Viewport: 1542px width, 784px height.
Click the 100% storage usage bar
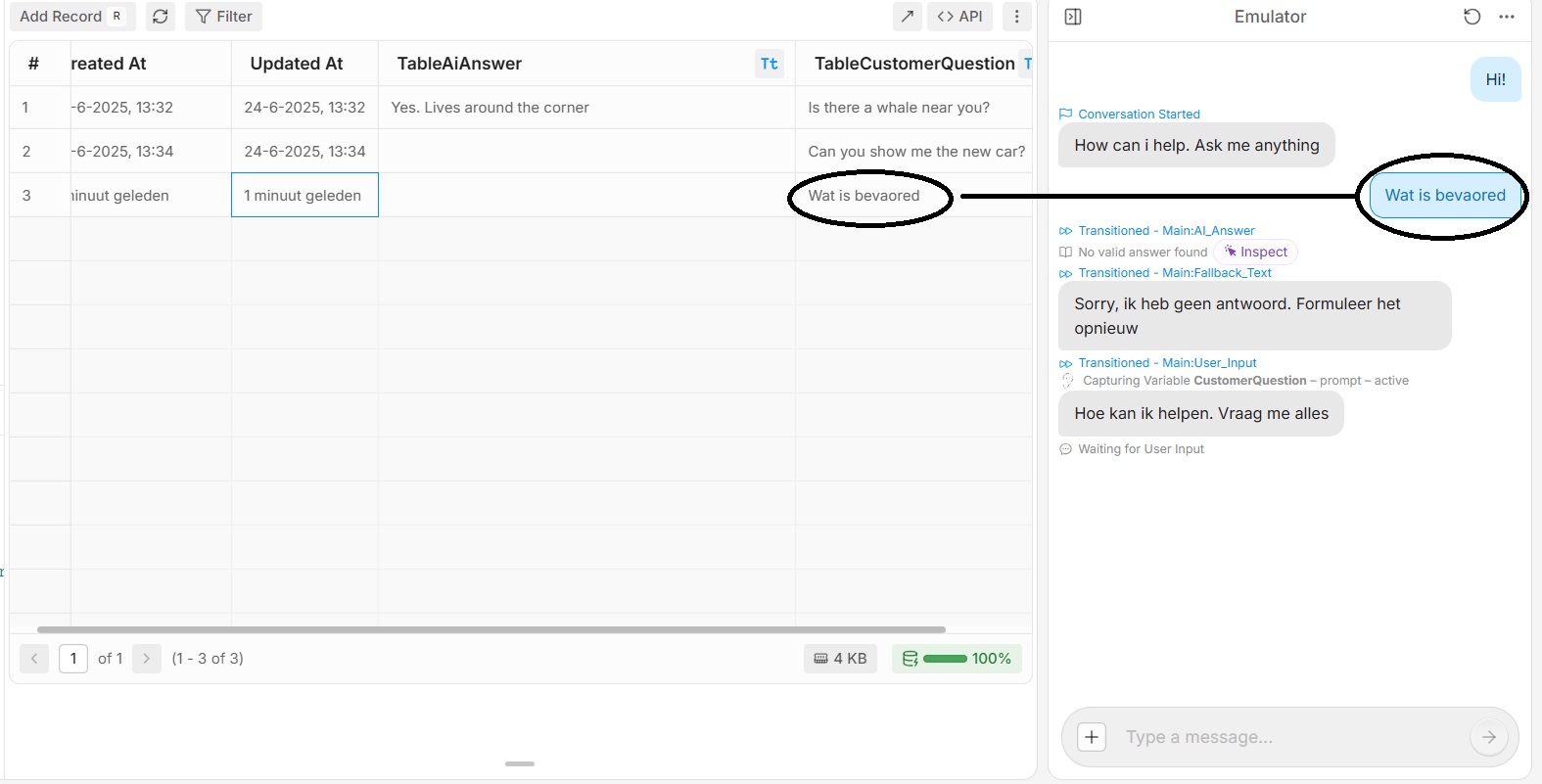pos(957,659)
